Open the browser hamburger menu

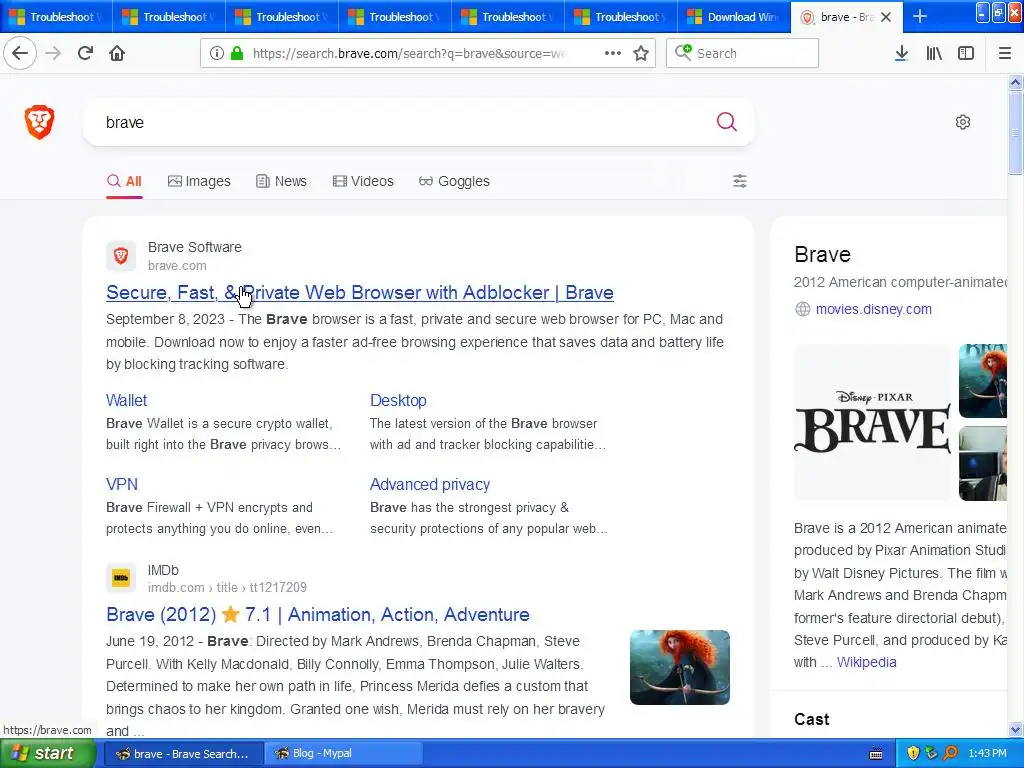(1004, 53)
